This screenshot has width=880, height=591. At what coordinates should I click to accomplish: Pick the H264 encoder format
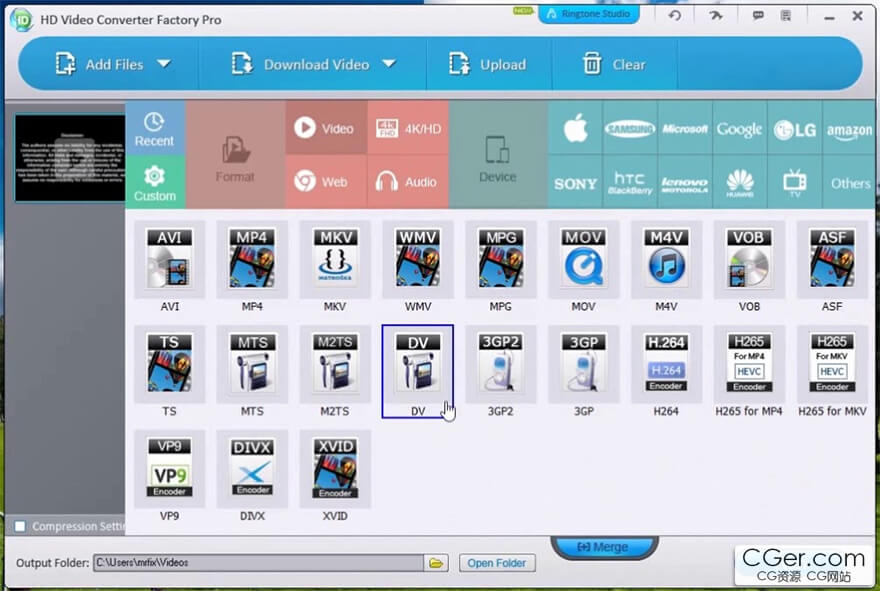(x=666, y=364)
